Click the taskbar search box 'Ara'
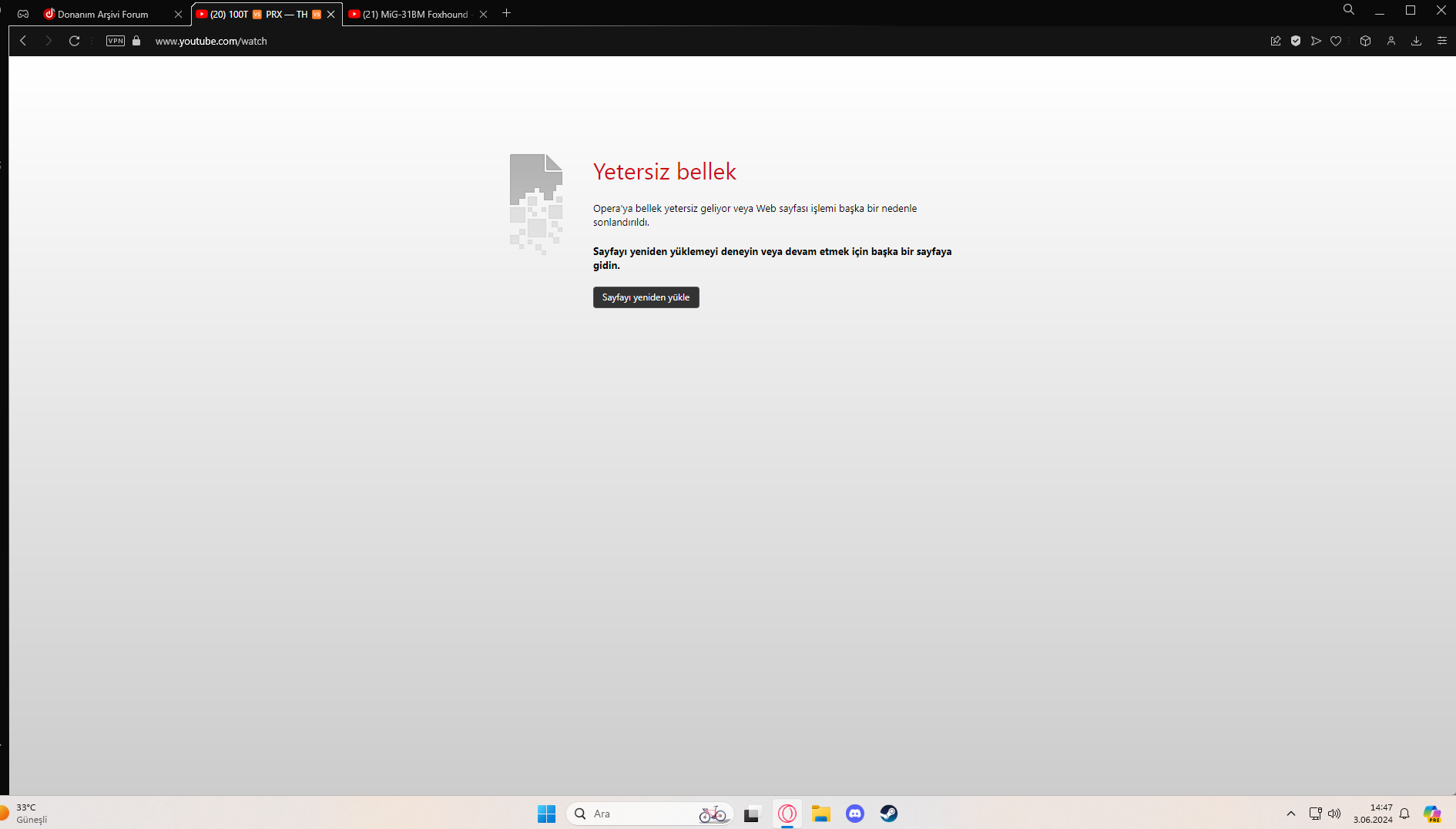 650,814
